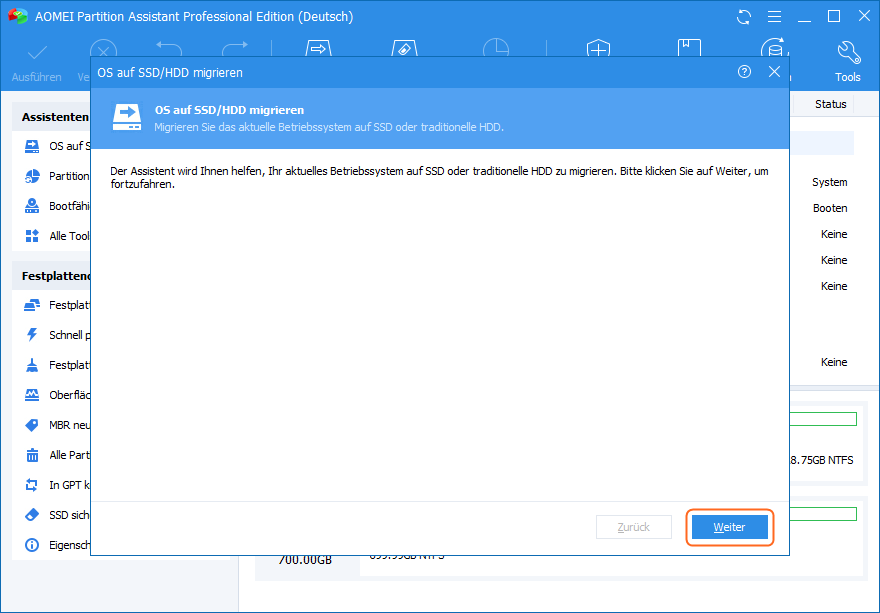This screenshot has height=613, width=880.
Task: Click the Eigenschaften info icon
Action: pyautogui.click(x=32, y=545)
